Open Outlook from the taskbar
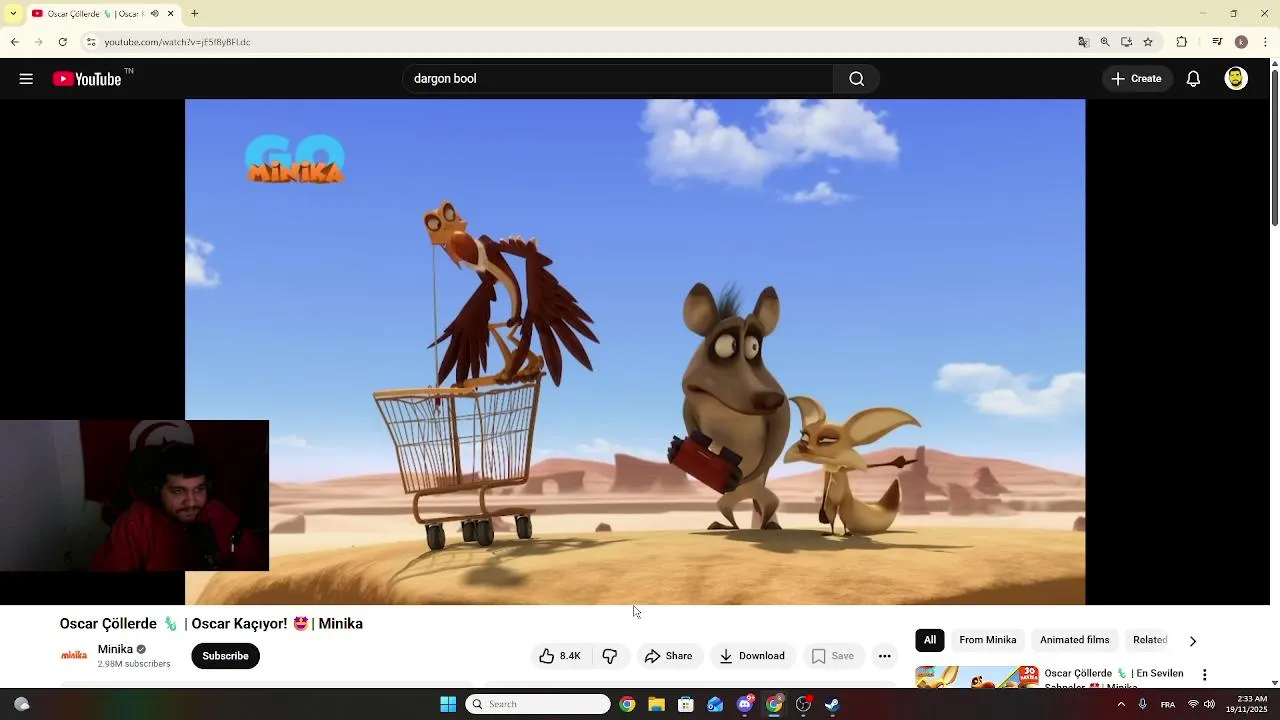This screenshot has height=720, width=1280. click(715, 704)
